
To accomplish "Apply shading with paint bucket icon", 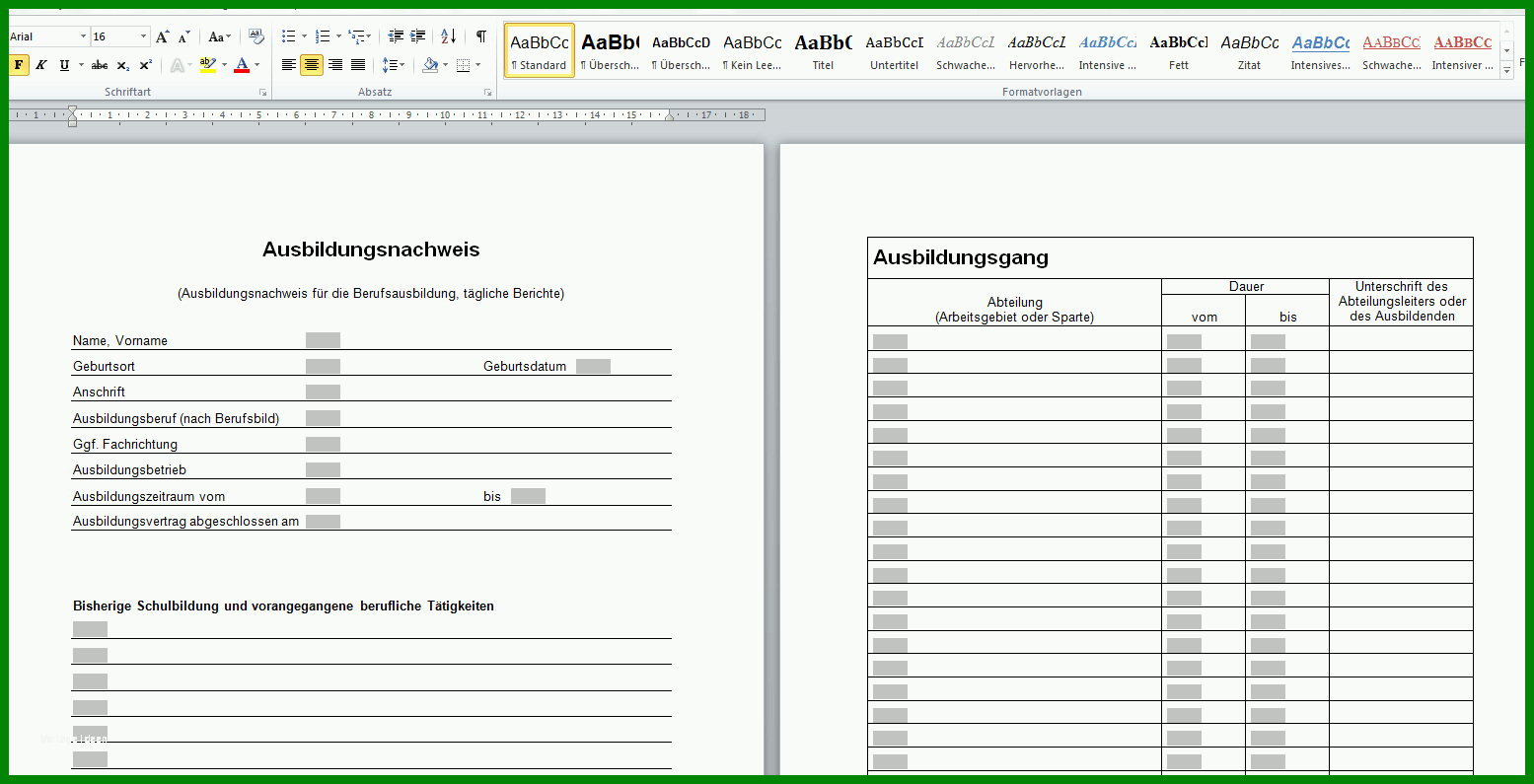I will click(x=430, y=65).
